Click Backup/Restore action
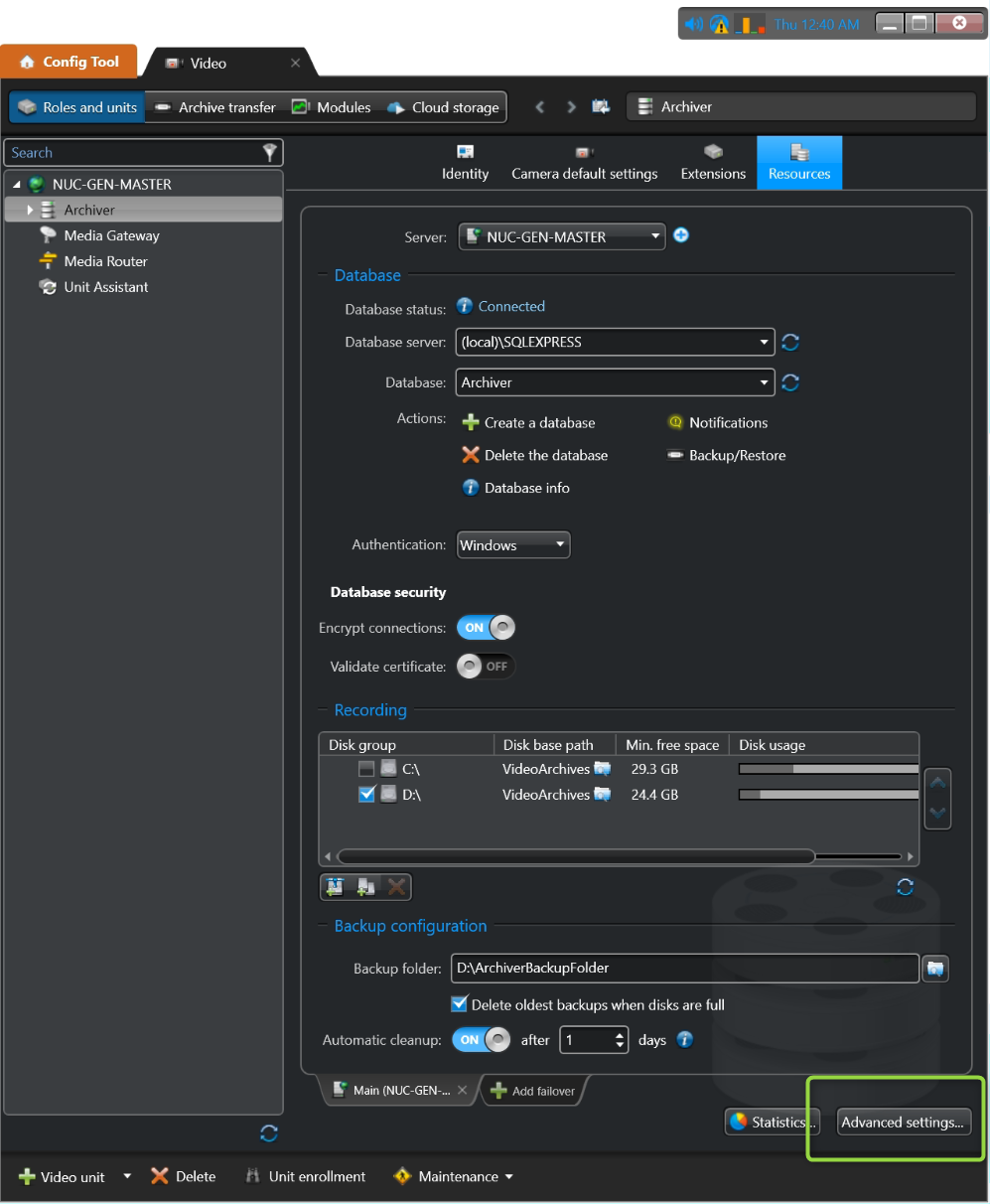The image size is (990, 1204). [x=737, y=456]
